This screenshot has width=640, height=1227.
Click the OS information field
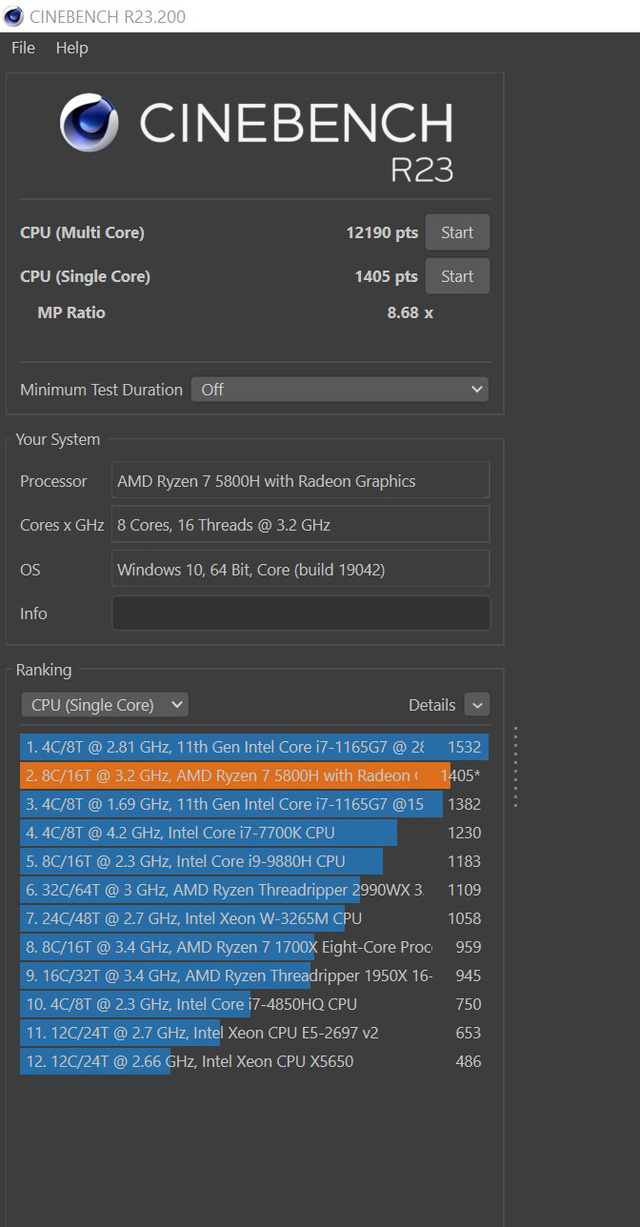tap(301, 570)
